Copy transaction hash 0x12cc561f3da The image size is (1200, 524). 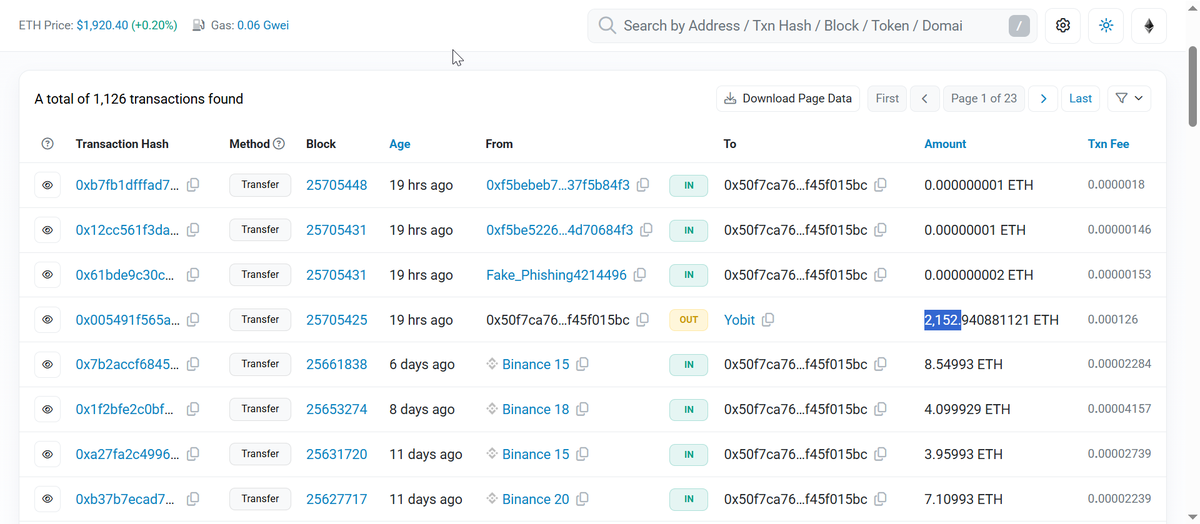(193, 230)
